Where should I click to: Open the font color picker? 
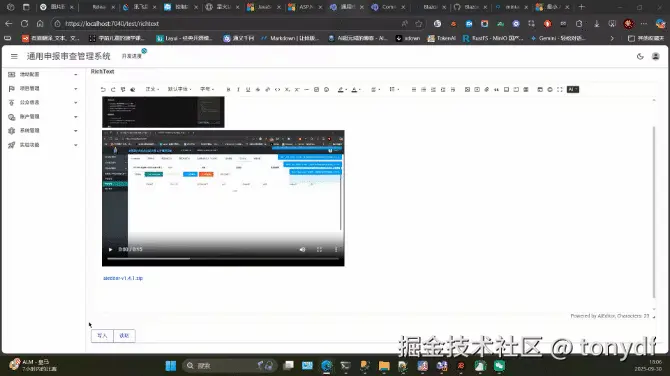pos(356,89)
